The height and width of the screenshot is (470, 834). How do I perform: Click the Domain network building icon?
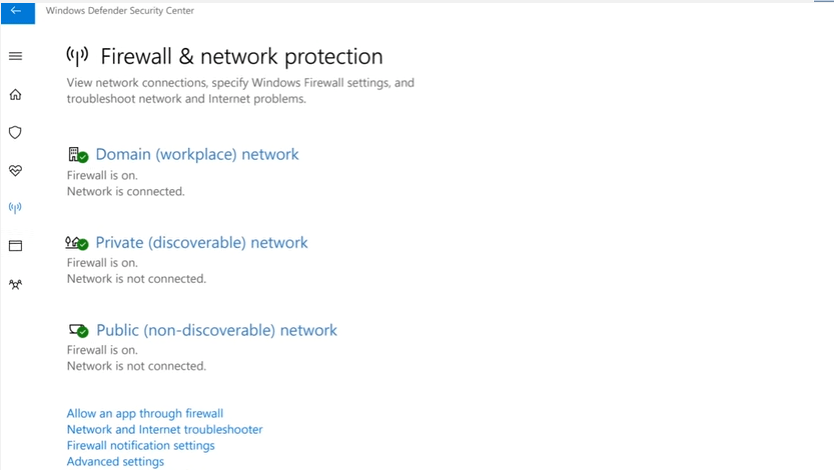pyautogui.click(x=77, y=155)
